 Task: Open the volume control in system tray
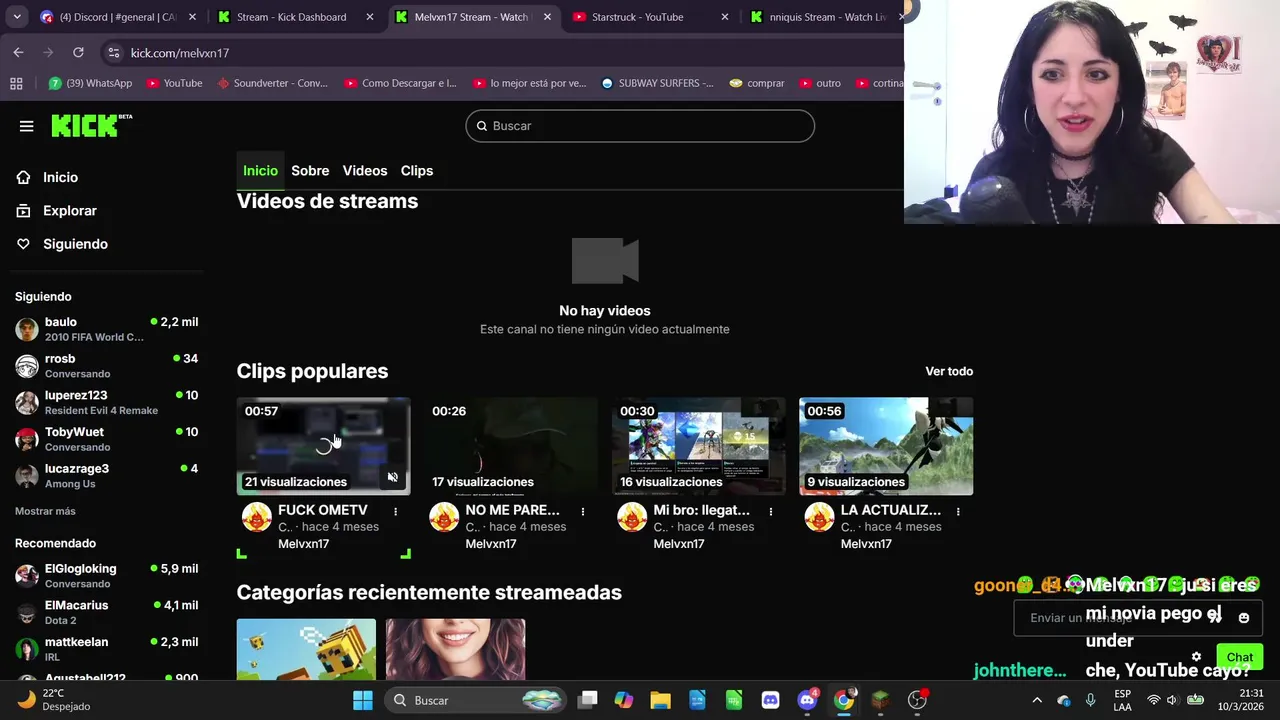pos(1174,700)
